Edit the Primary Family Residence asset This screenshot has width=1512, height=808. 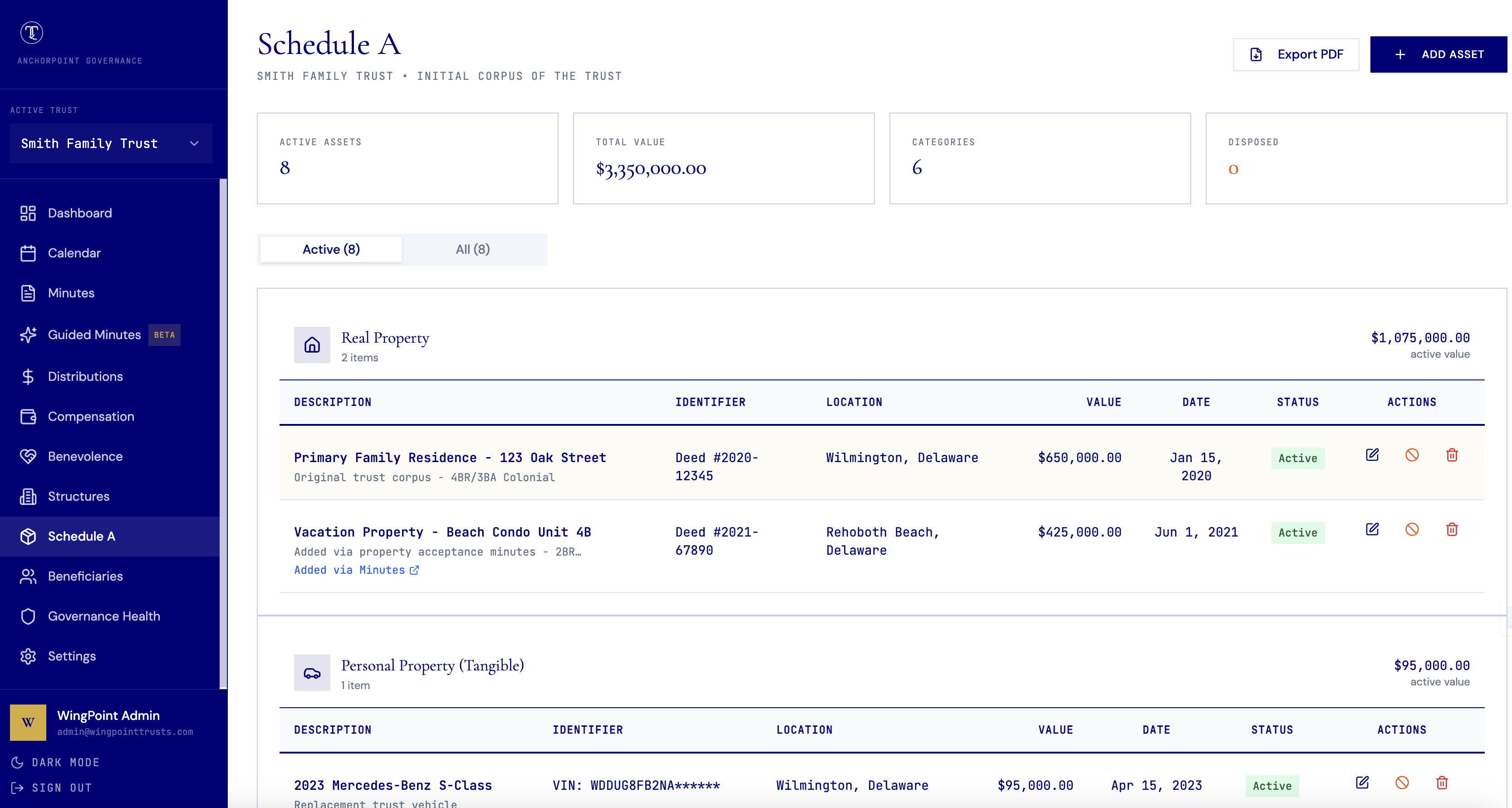pos(1372,455)
